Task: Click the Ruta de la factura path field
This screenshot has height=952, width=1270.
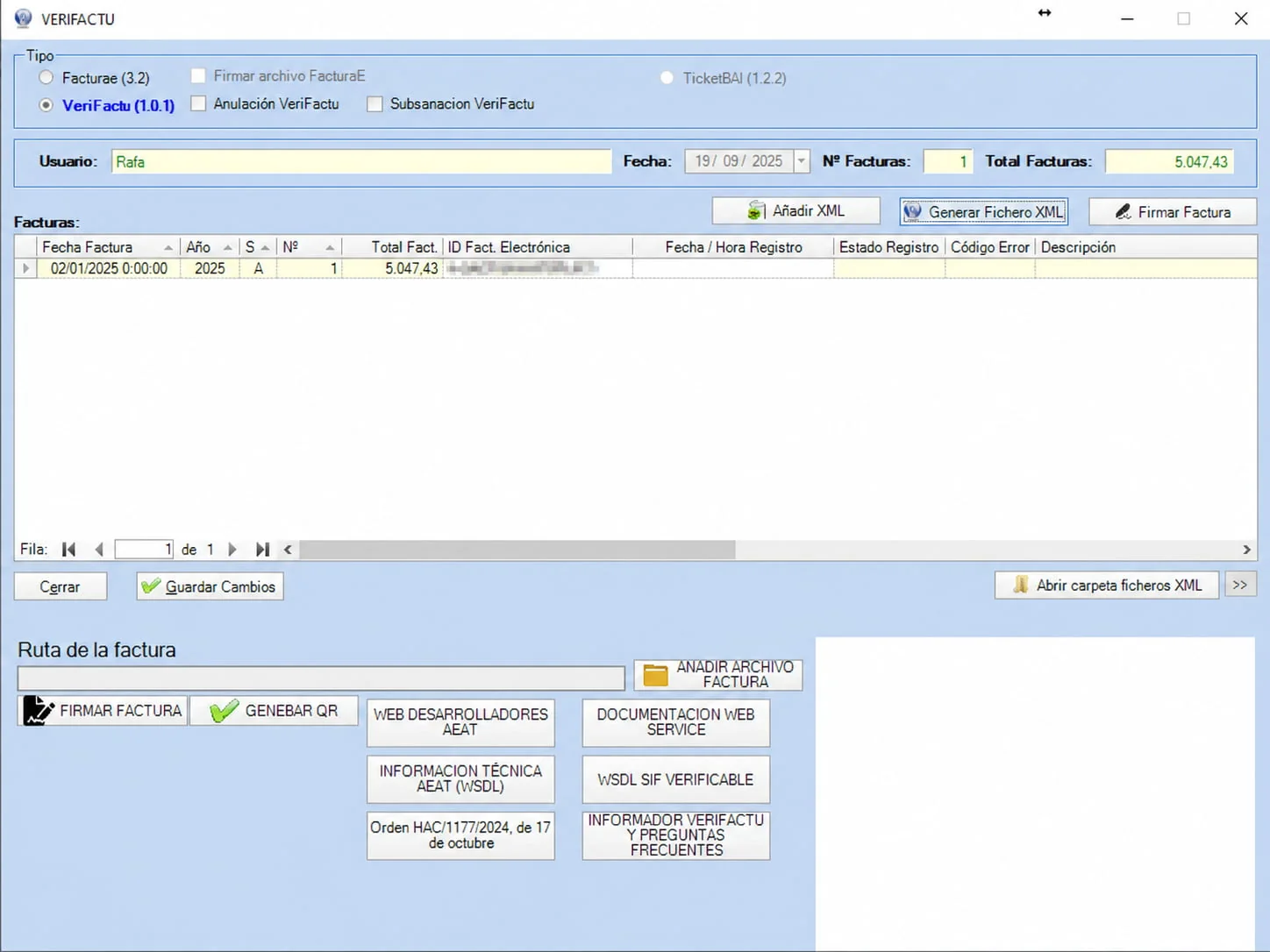Action: coord(321,678)
